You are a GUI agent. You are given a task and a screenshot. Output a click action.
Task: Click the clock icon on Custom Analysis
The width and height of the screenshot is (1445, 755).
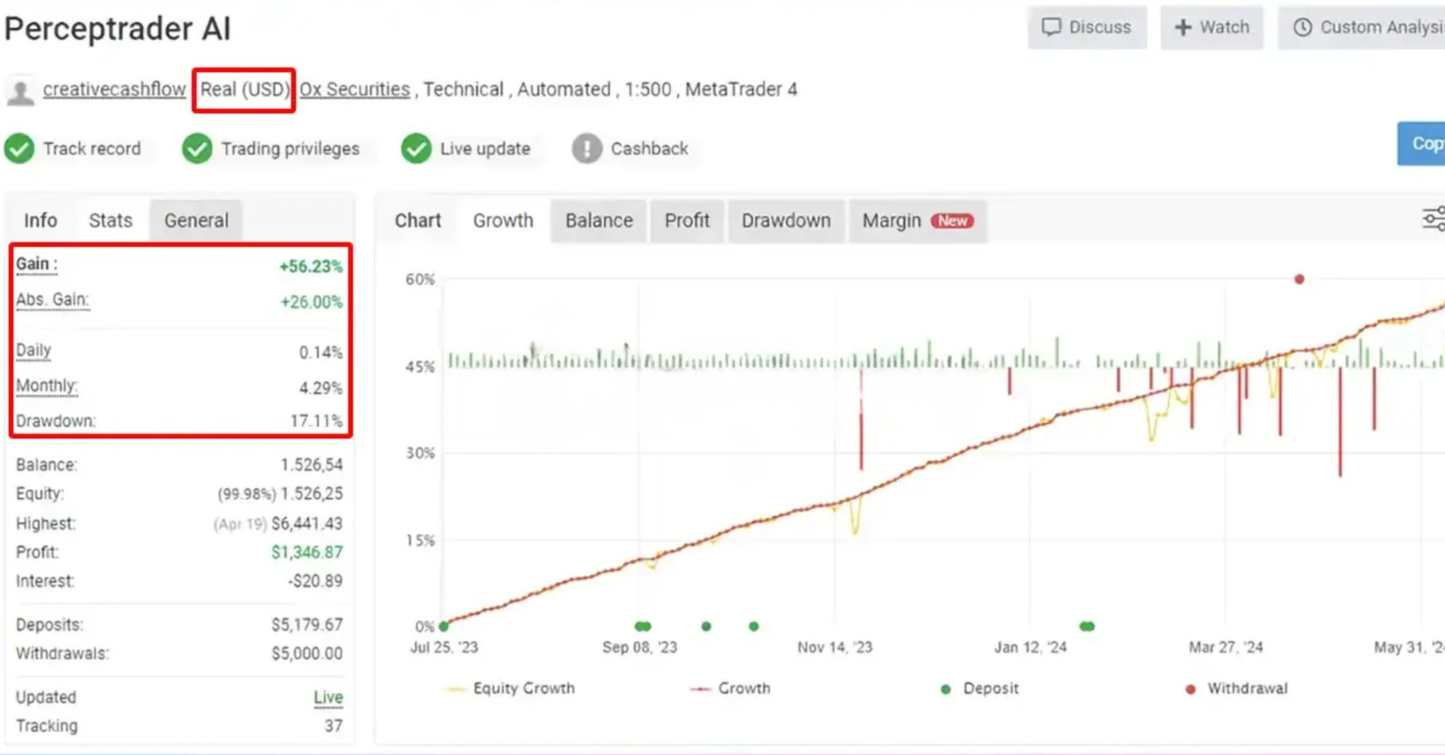[1302, 27]
